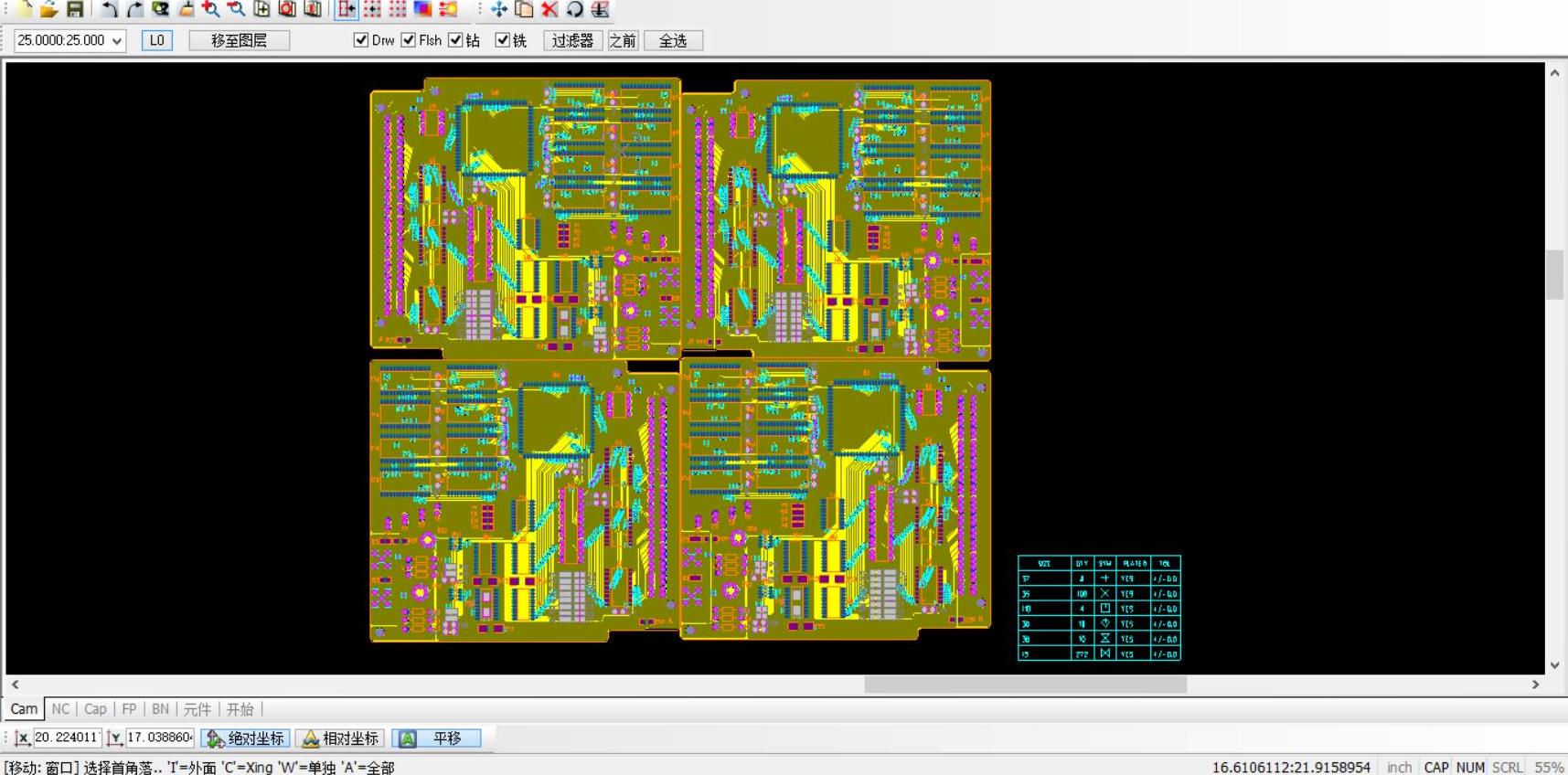Uncheck the Drw checkbox

tap(361, 40)
